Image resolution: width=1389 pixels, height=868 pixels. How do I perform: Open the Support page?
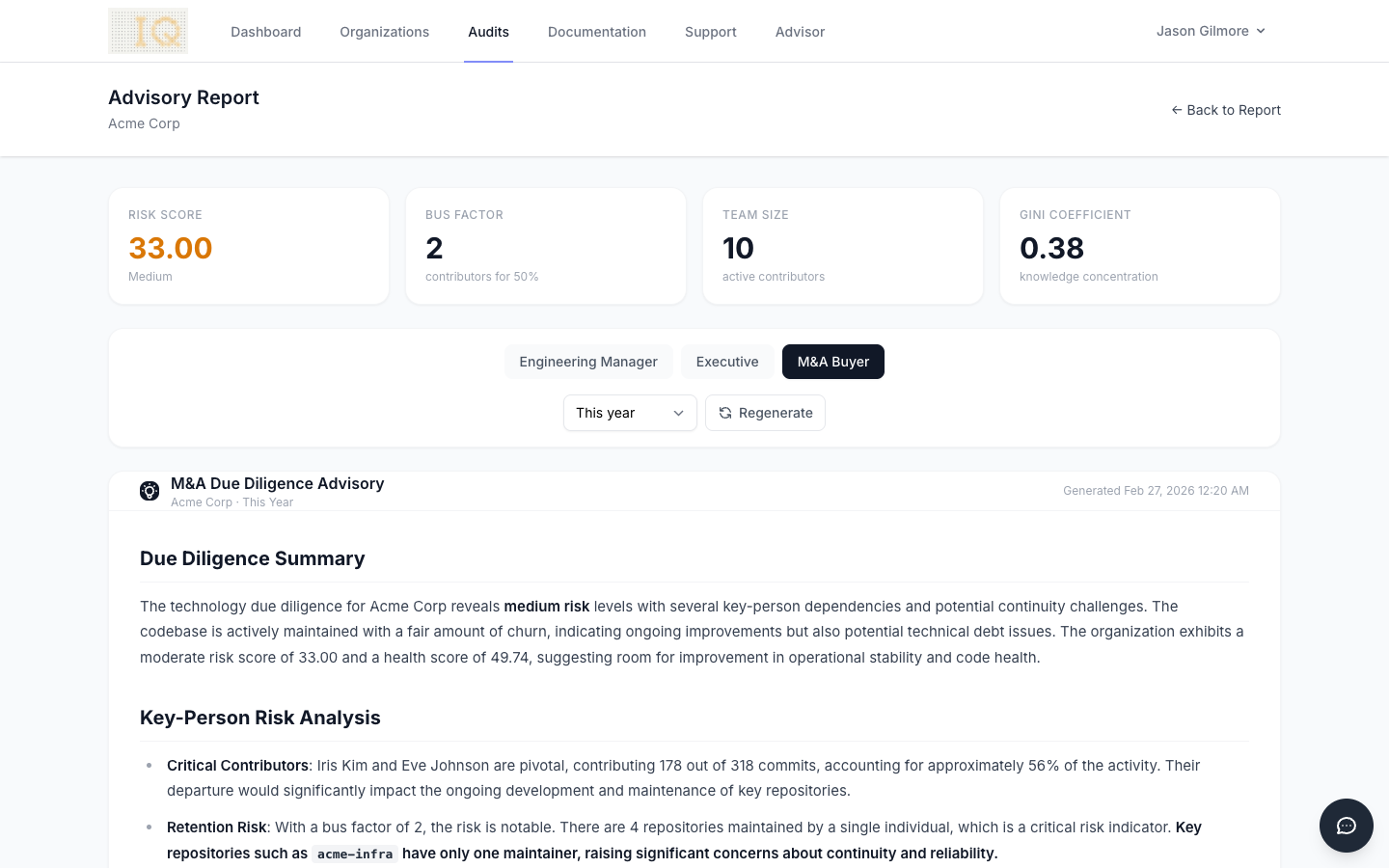pos(710,32)
